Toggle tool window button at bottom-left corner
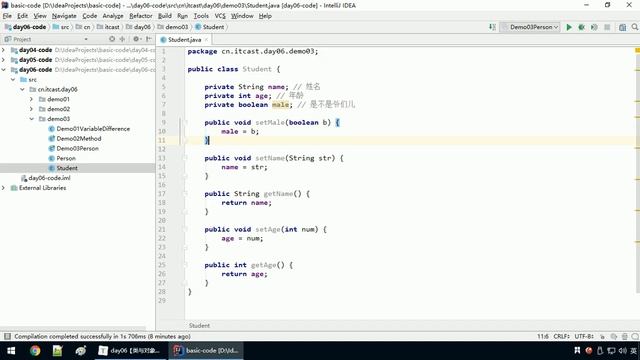The width and height of the screenshot is (640, 360). point(7,336)
